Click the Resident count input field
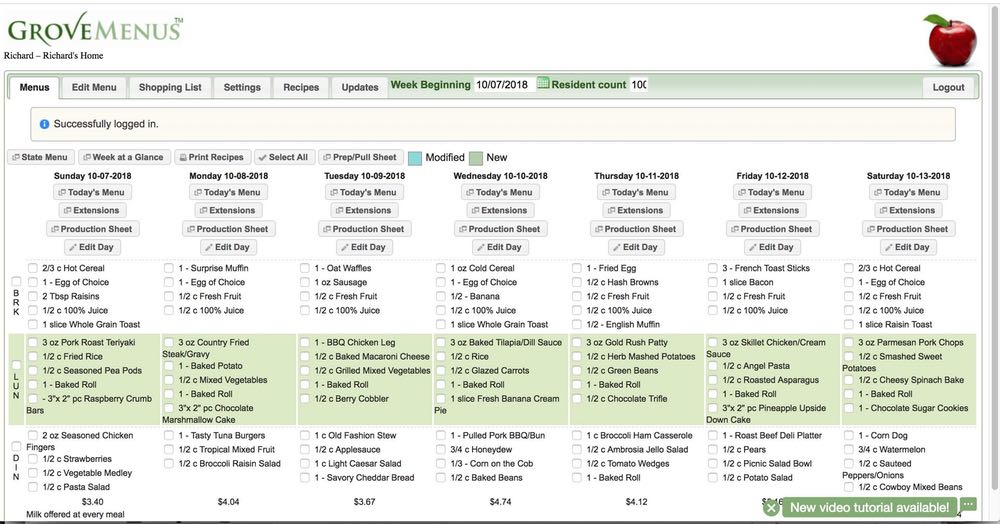This screenshot has width=1000, height=524. [639, 85]
